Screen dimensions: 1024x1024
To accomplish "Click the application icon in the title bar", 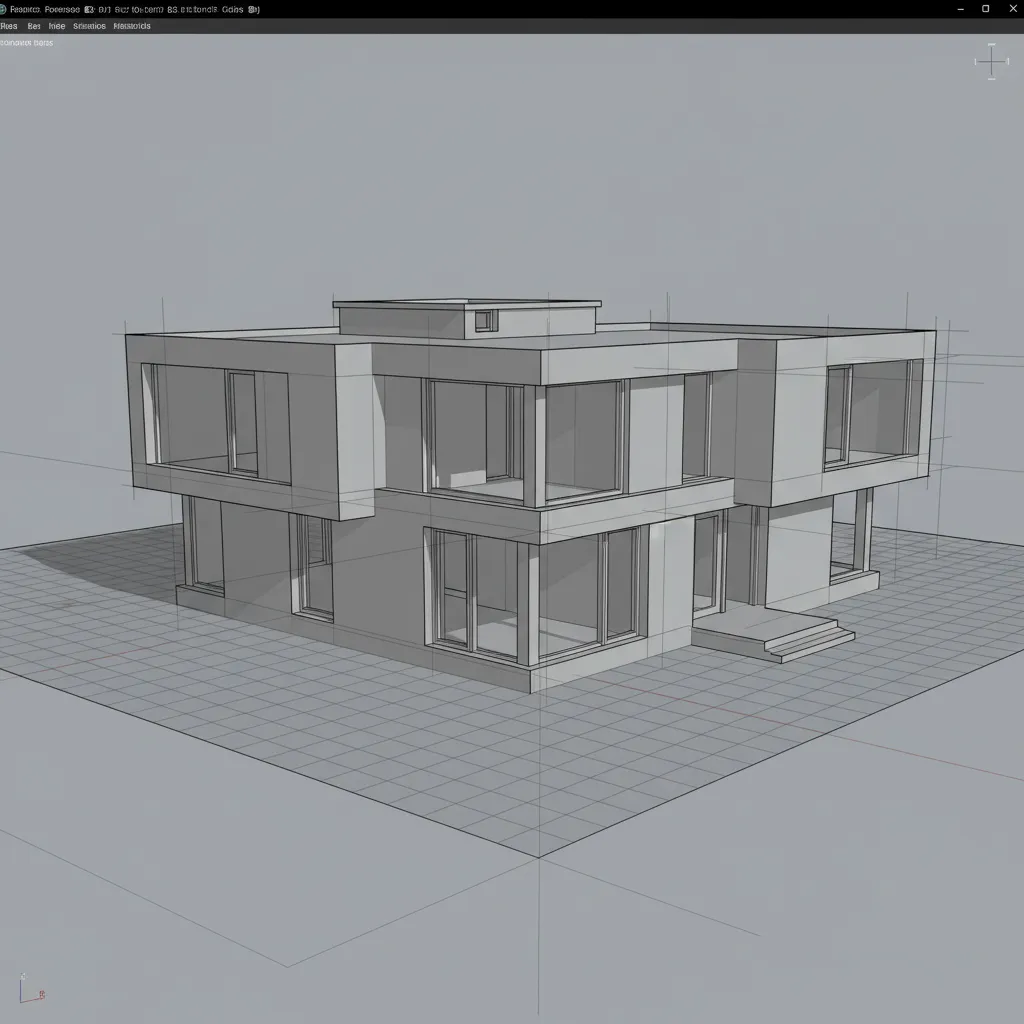I will coord(3,9).
